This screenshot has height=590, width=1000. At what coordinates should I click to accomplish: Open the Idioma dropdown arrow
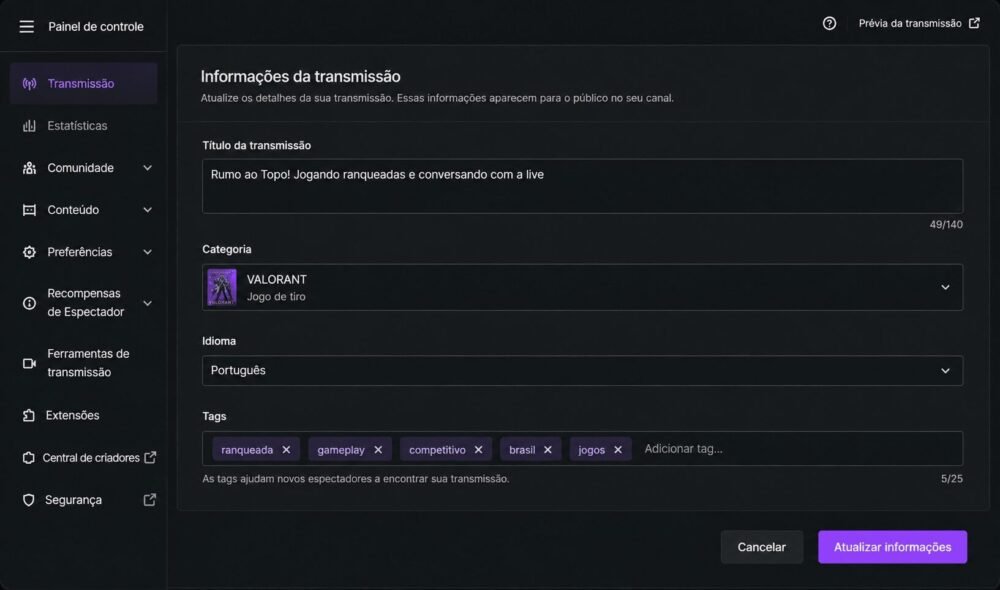945,371
